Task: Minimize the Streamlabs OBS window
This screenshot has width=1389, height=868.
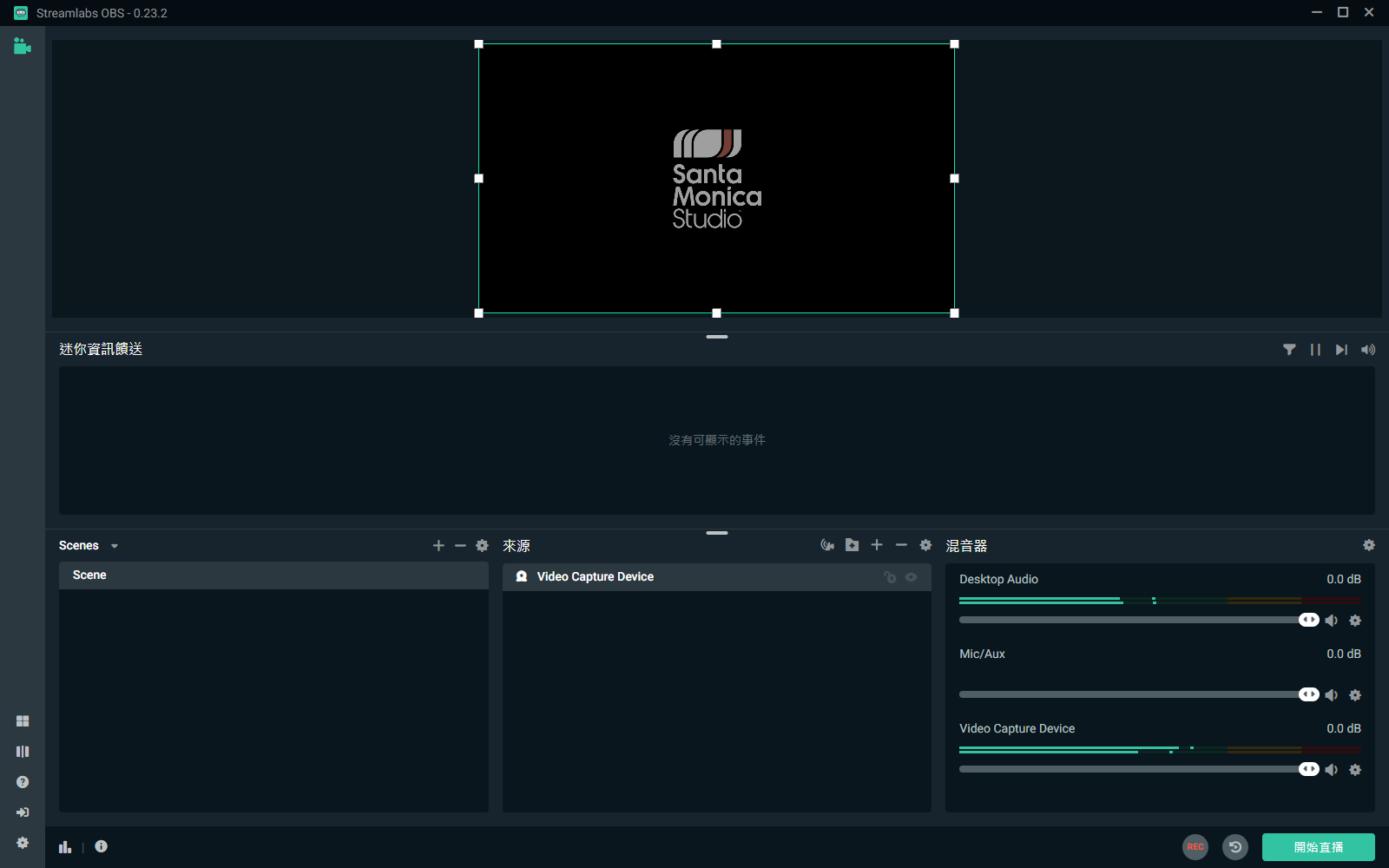Action: click(x=1317, y=12)
